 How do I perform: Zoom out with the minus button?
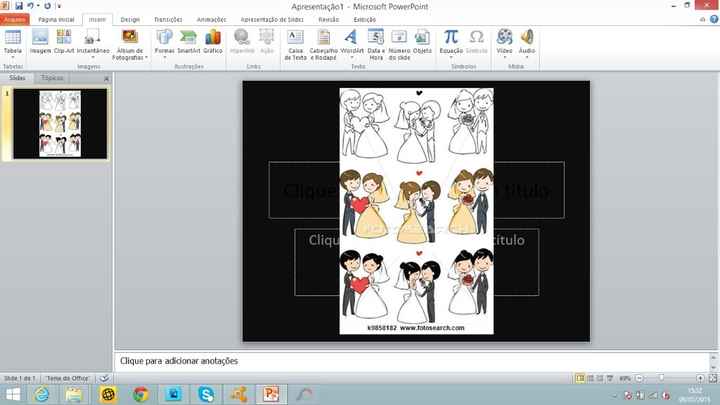coord(639,378)
